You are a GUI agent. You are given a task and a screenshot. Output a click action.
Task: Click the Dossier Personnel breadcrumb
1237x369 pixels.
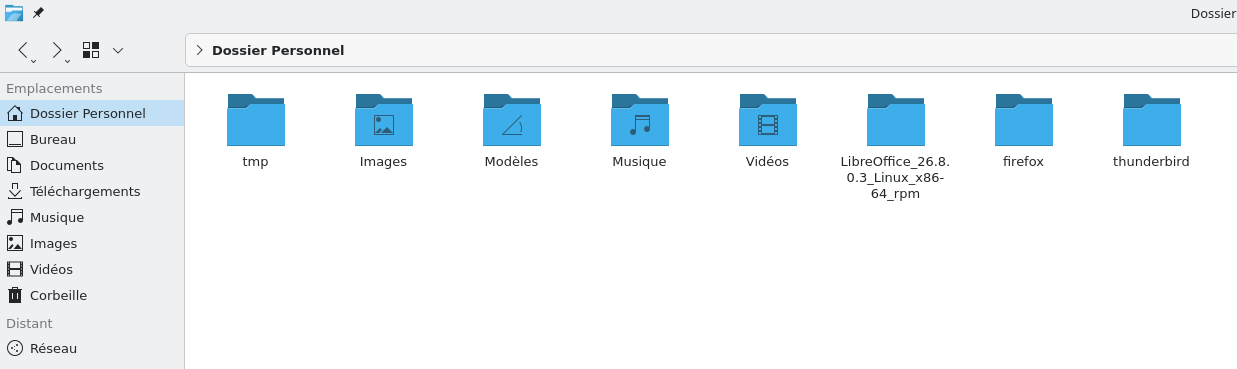(278, 50)
